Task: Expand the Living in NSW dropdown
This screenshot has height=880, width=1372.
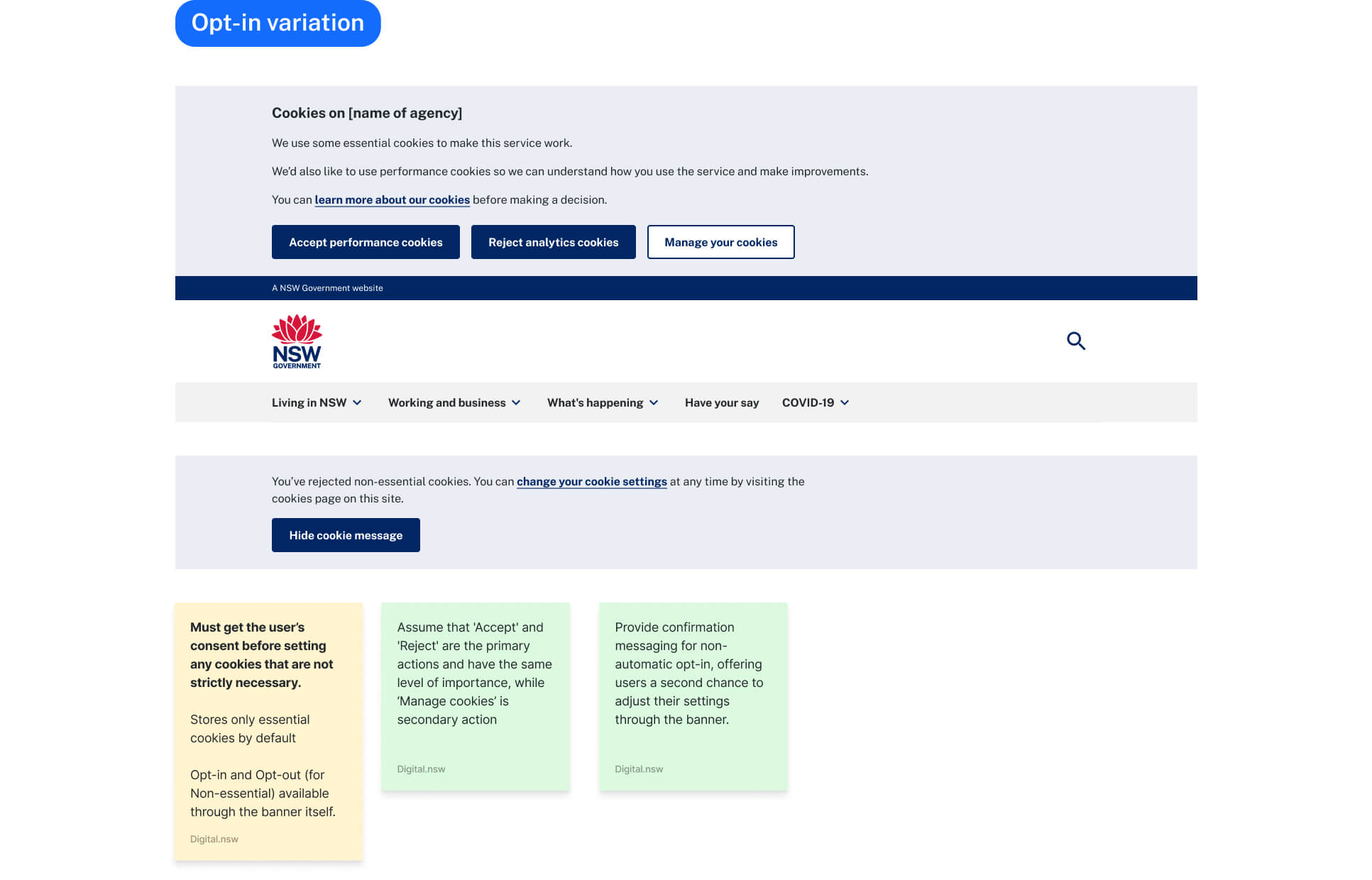Action: 317,402
